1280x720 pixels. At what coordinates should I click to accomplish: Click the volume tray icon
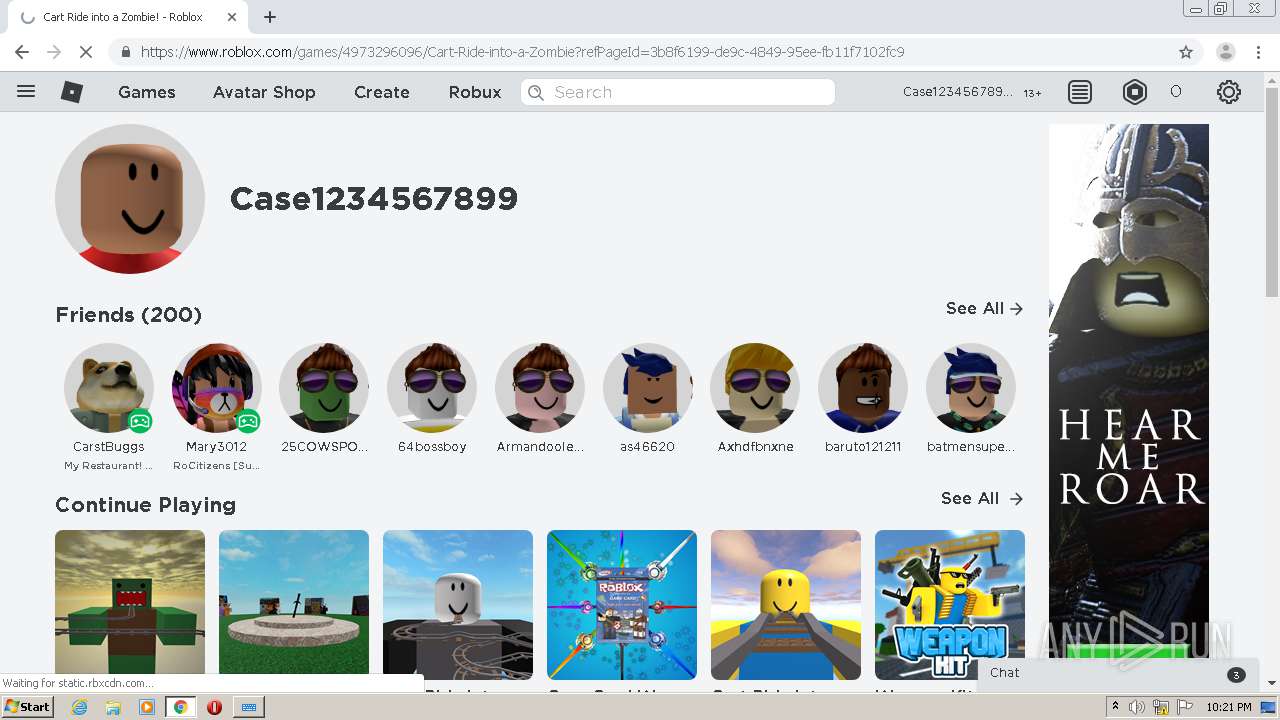(1138, 707)
